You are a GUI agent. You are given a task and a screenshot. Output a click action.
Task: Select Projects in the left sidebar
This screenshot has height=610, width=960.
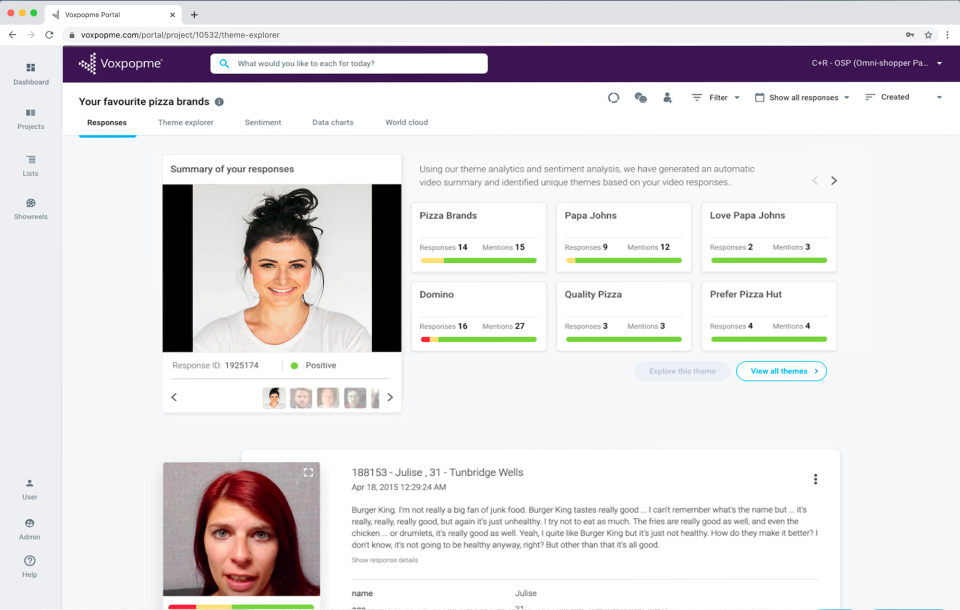pos(30,120)
